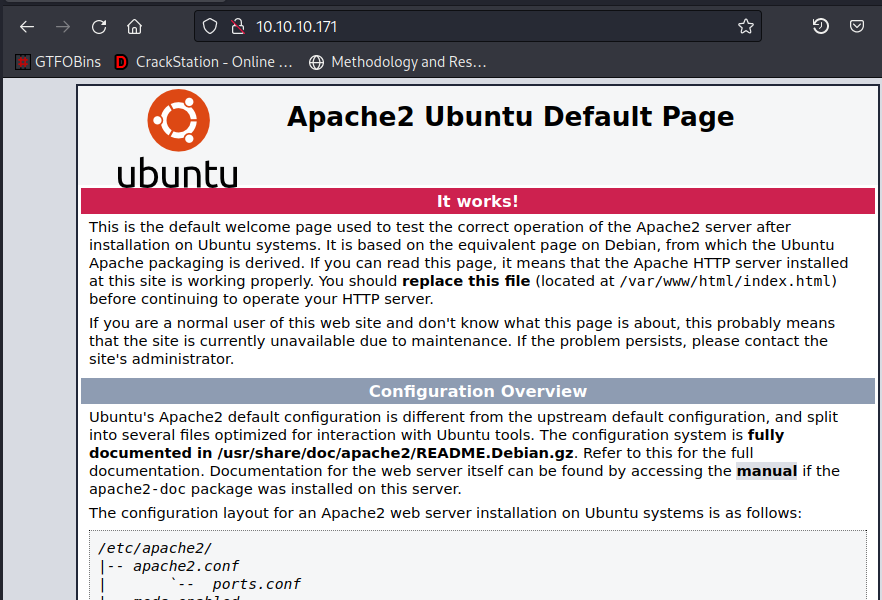The image size is (882, 600).
Task: Click the ports.conf entry in the tree
Action: (x=256, y=584)
